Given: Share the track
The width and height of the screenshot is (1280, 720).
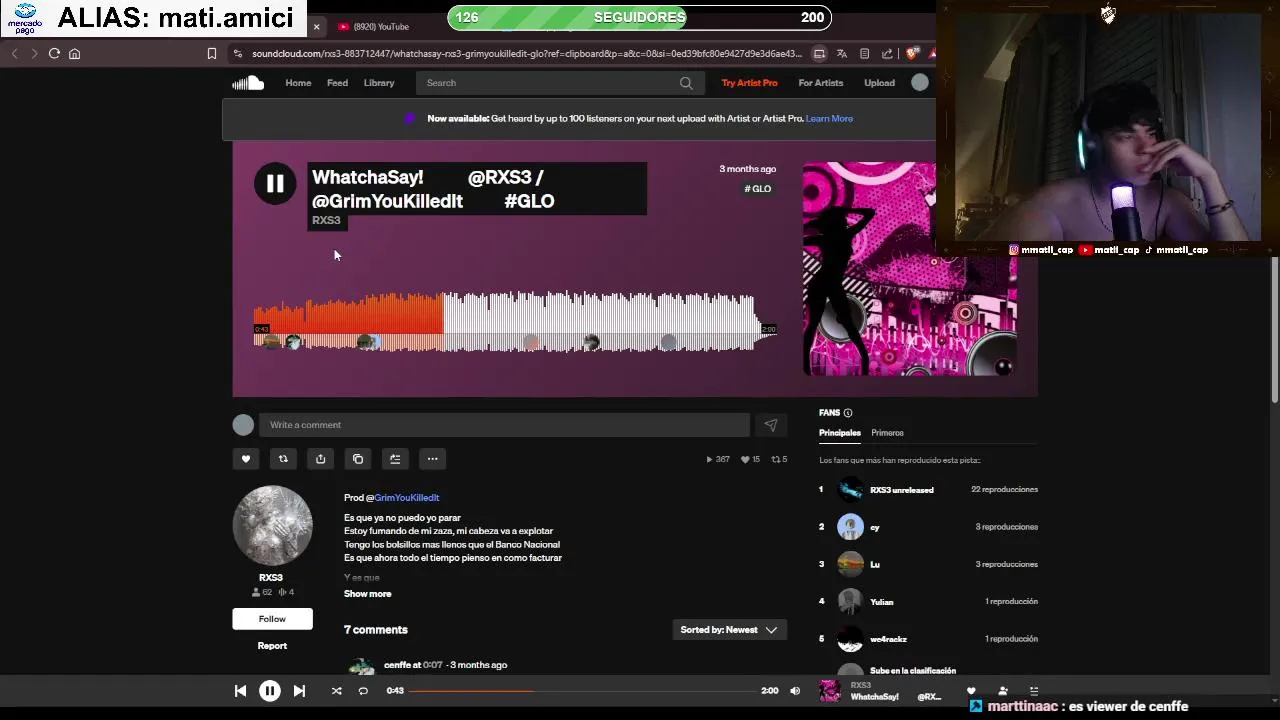Looking at the screenshot, I should click(320, 459).
